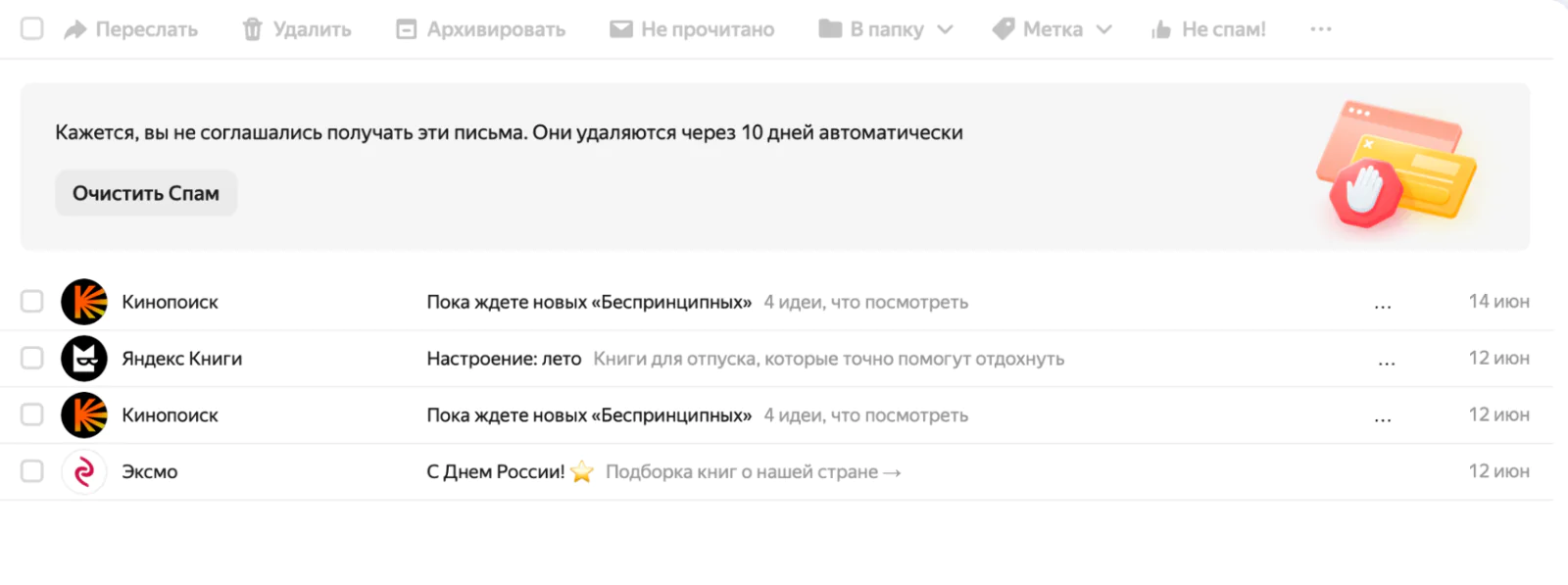Toggle the select-all checkbox in the toolbar
The width and height of the screenshot is (1568, 585).
click(32, 28)
